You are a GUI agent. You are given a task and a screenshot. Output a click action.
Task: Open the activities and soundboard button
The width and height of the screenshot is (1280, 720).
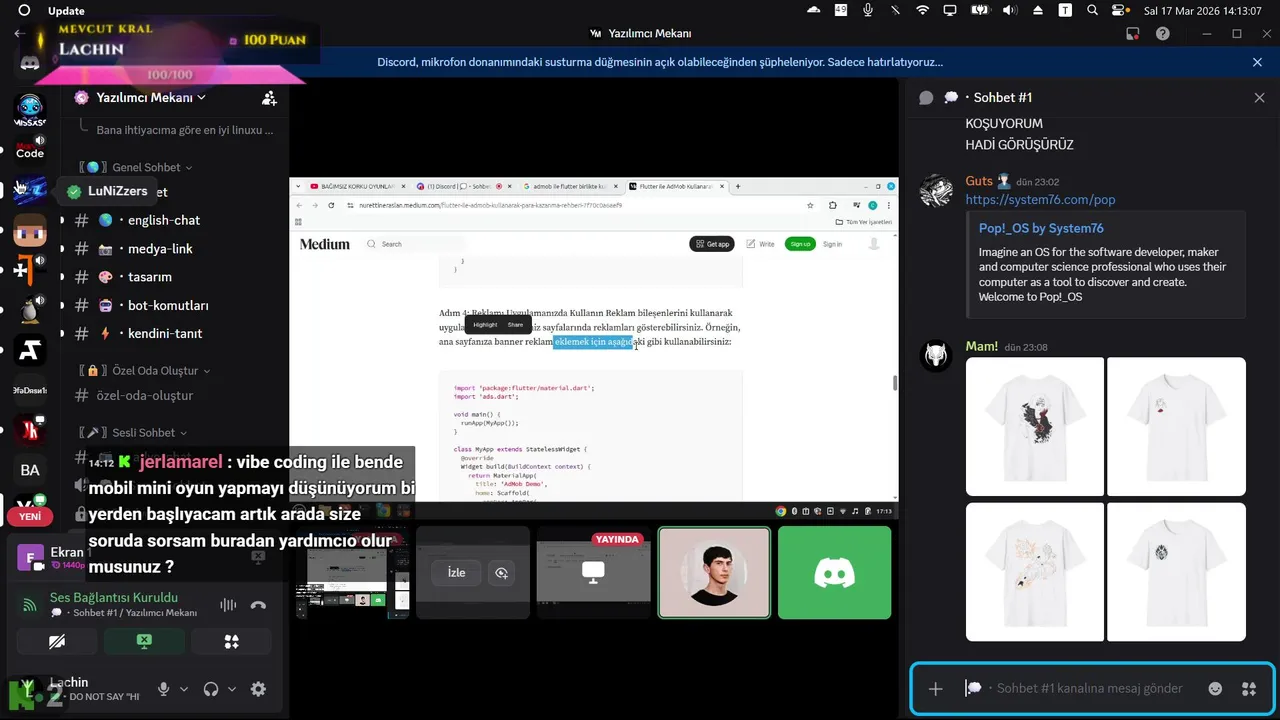[231, 641]
